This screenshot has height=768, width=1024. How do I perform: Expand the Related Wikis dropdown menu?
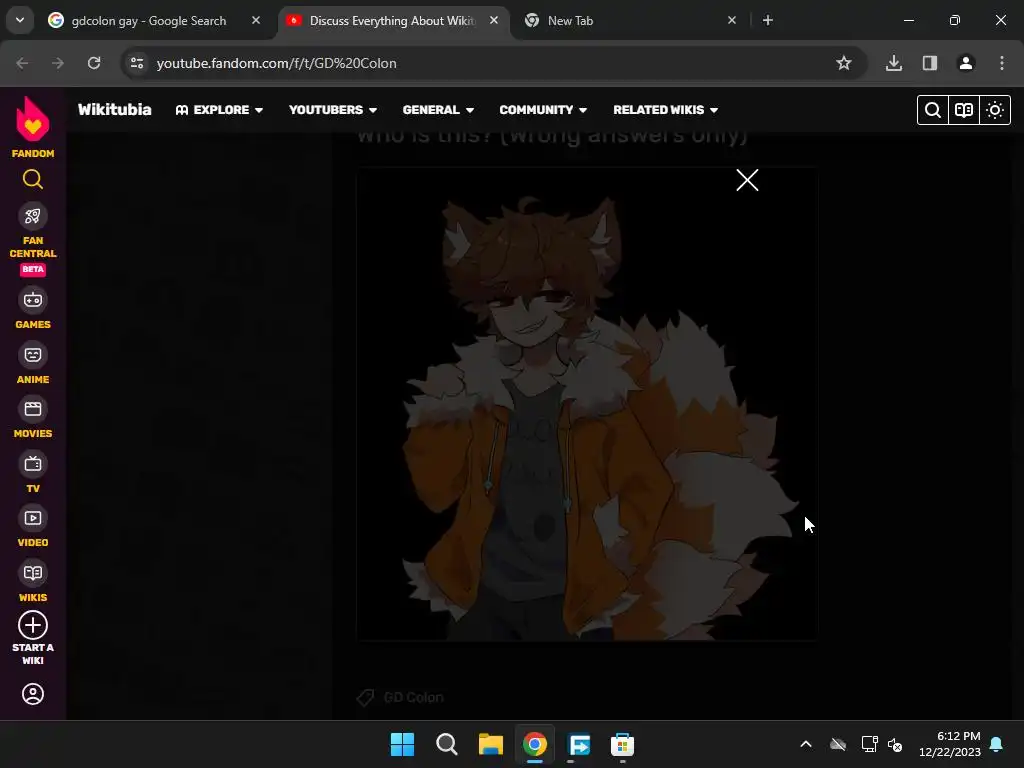[665, 110]
